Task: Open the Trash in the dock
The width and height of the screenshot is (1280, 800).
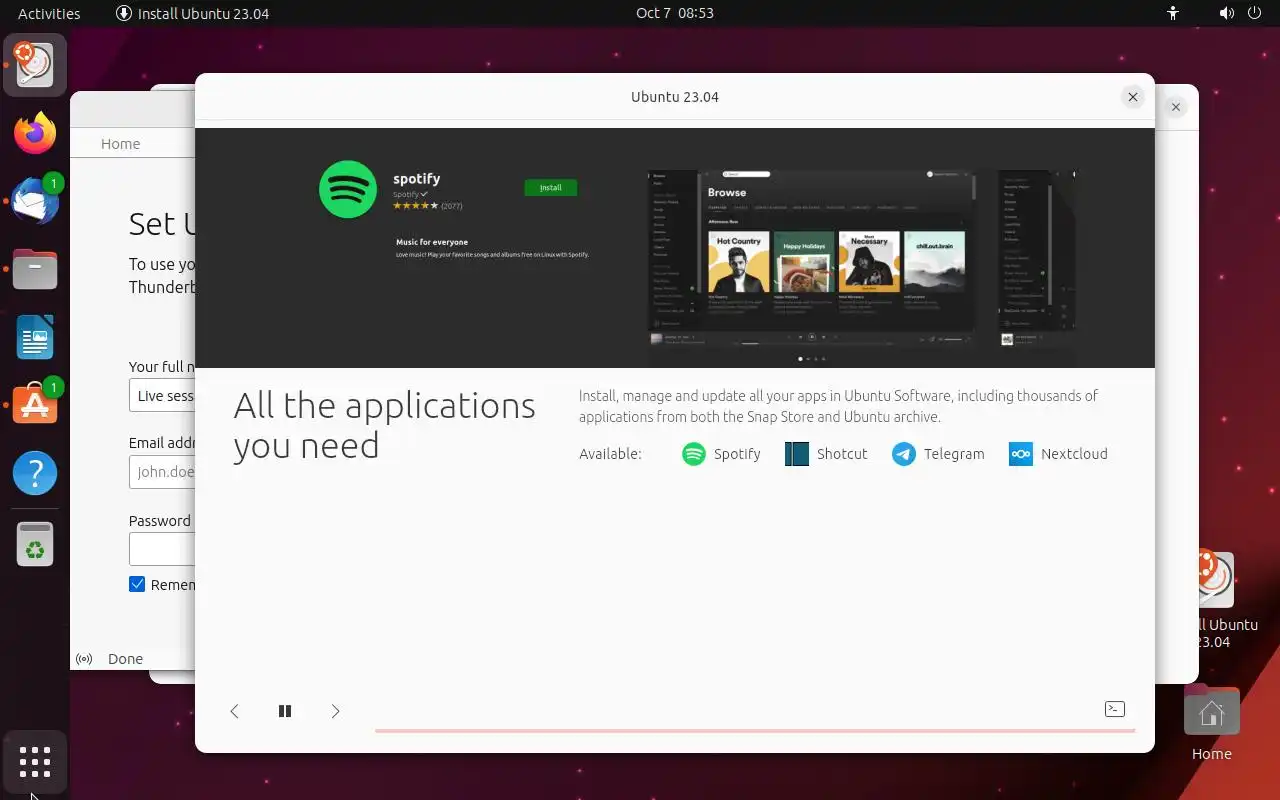Action: [x=35, y=544]
